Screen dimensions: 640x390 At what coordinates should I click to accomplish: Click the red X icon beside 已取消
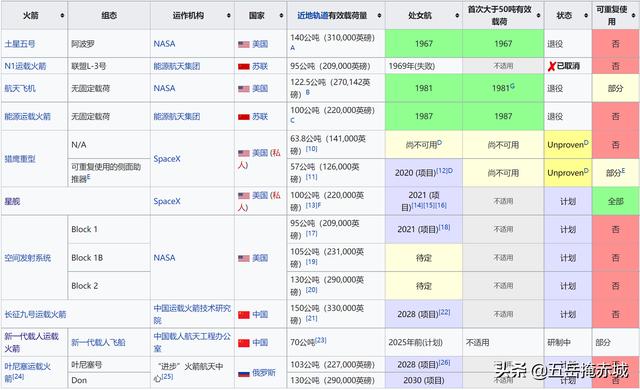point(551,66)
